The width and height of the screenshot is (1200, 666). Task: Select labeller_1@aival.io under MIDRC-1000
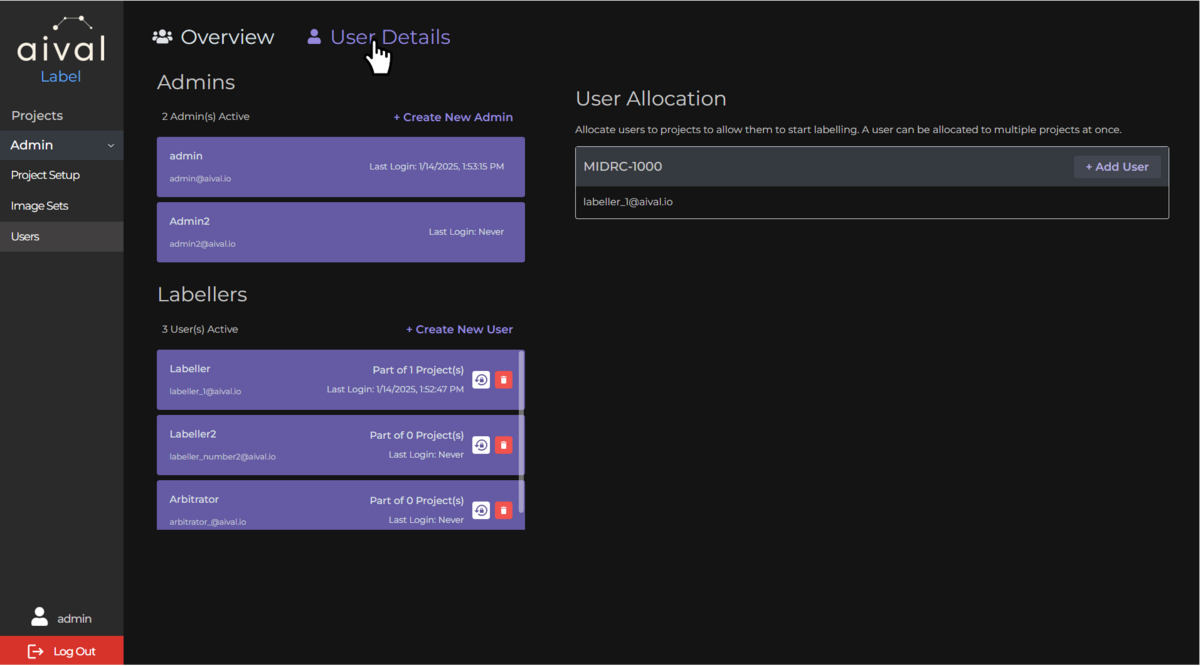[628, 201]
